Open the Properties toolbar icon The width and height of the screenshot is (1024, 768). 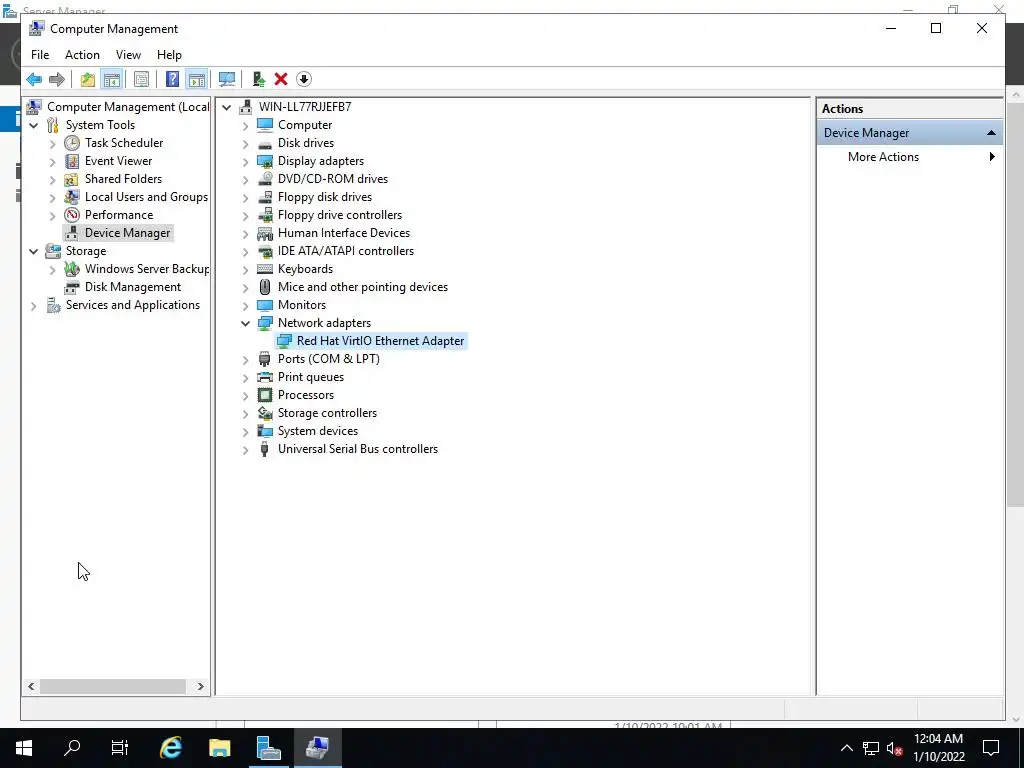(x=141, y=80)
